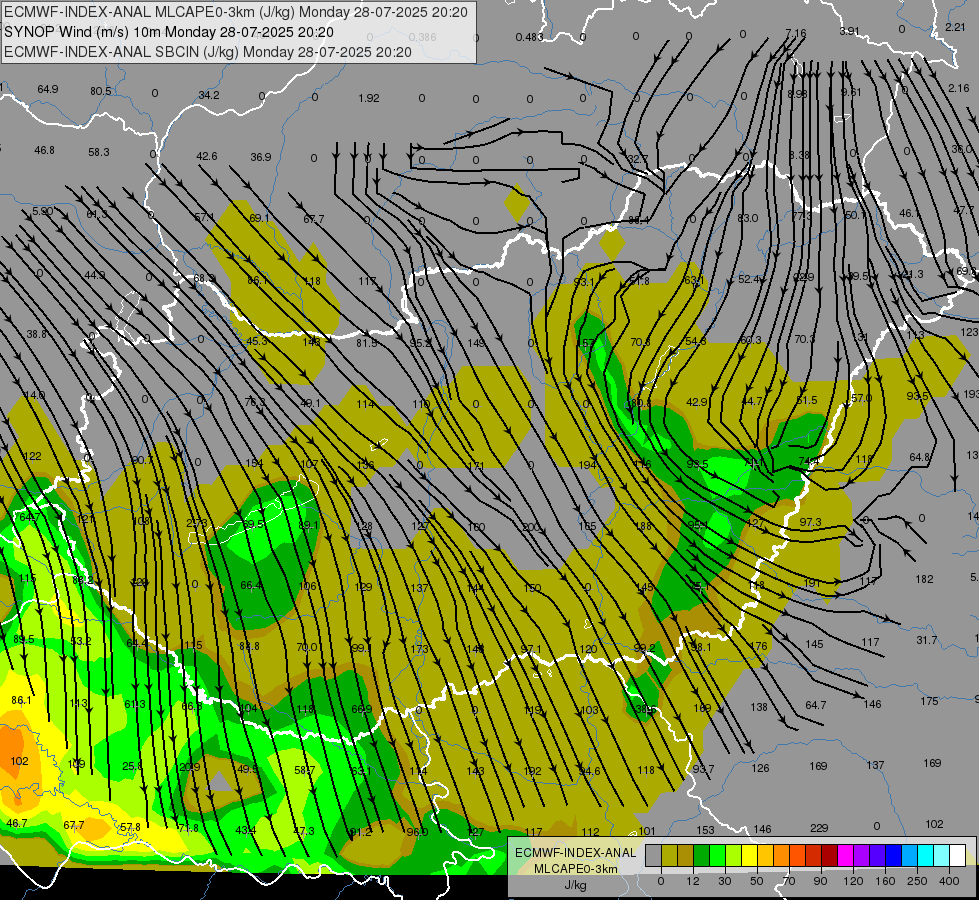Image resolution: width=979 pixels, height=900 pixels.
Task: Click the map value 171
Action: click(476, 466)
